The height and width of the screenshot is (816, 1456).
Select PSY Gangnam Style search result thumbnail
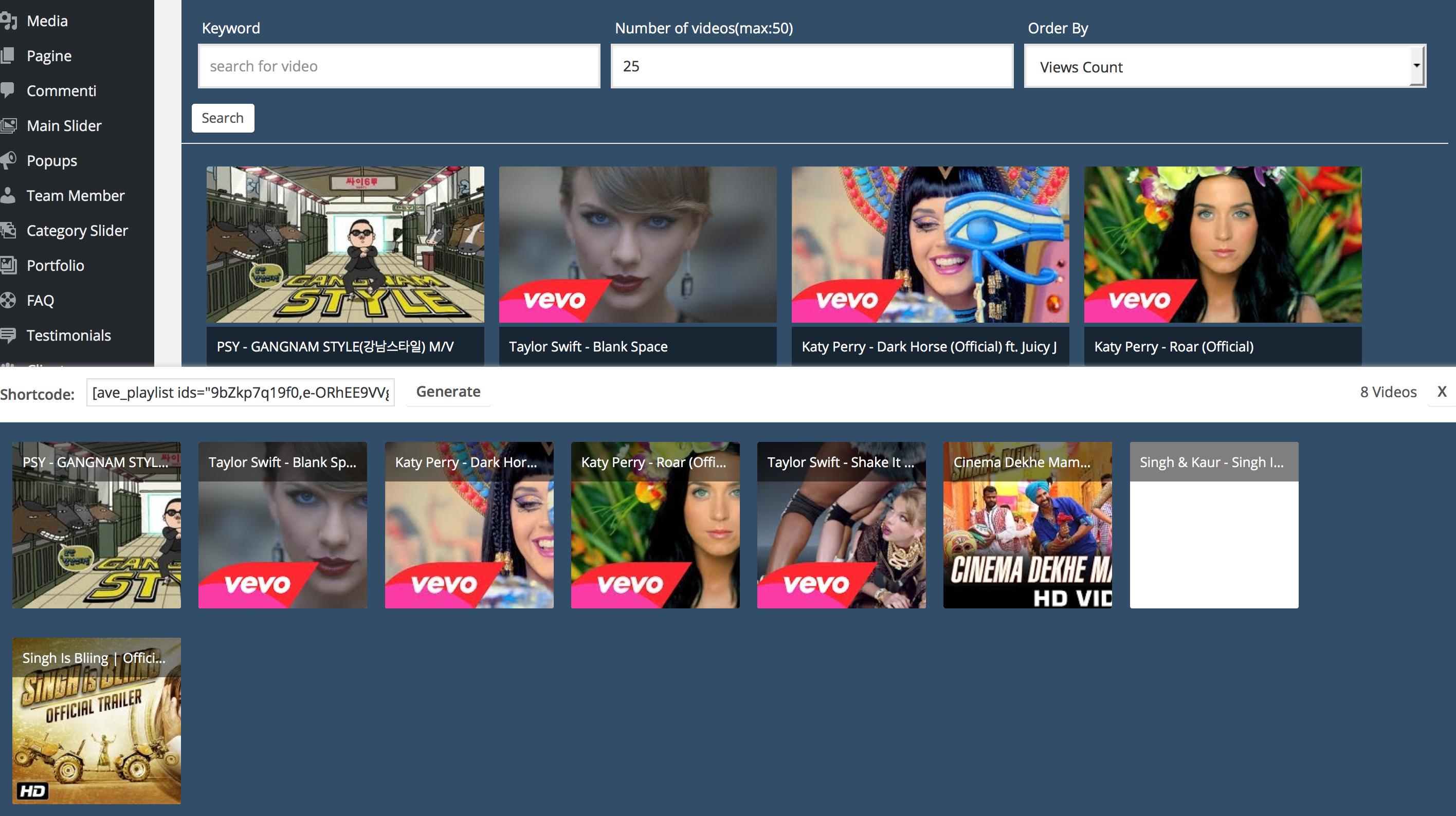pos(345,244)
